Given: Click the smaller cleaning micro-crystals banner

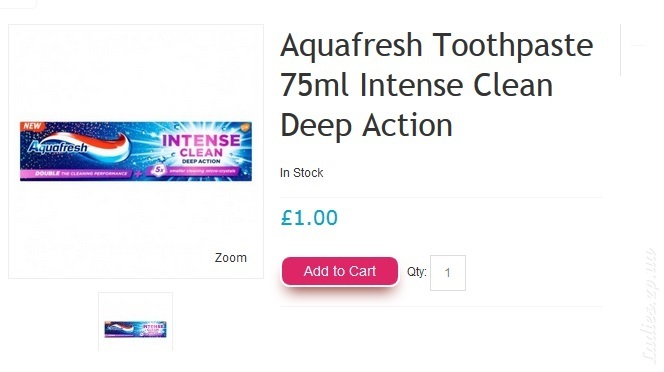Looking at the screenshot, I should (x=202, y=171).
